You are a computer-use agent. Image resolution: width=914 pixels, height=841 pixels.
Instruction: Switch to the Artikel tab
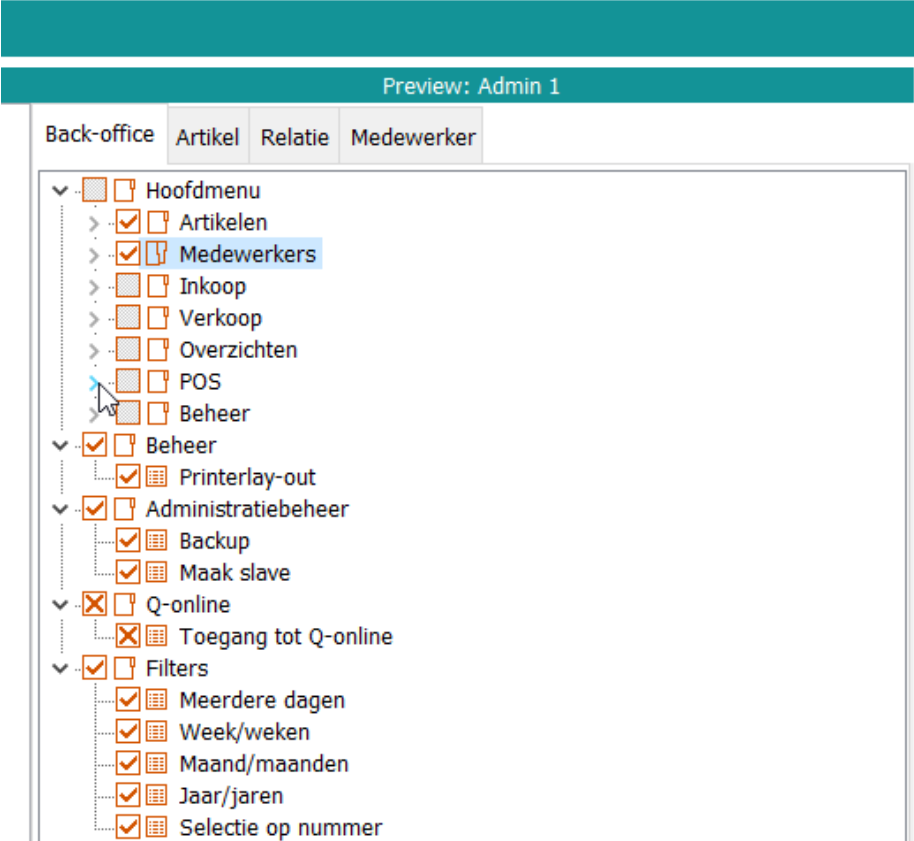207,138
